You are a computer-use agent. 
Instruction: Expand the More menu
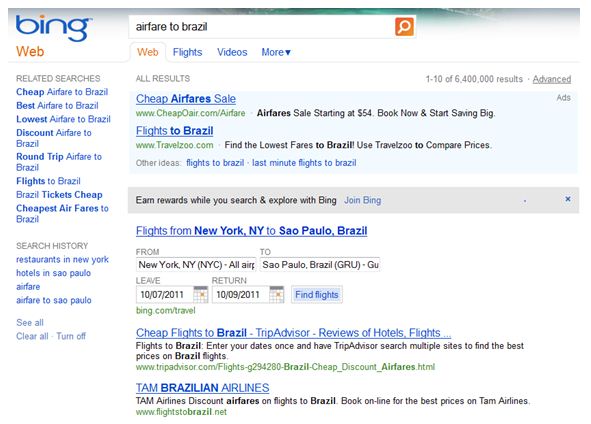click(x=276, y=52)
